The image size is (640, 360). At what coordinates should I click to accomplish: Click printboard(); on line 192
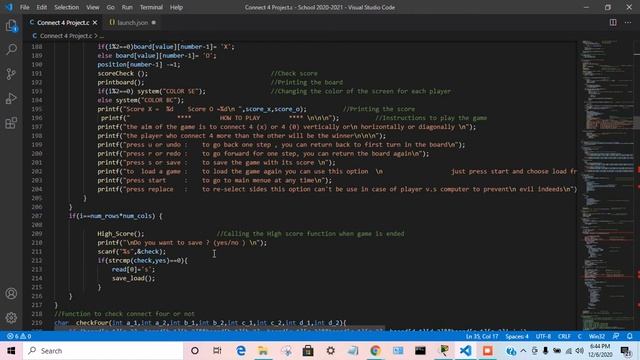coord(121,82)
